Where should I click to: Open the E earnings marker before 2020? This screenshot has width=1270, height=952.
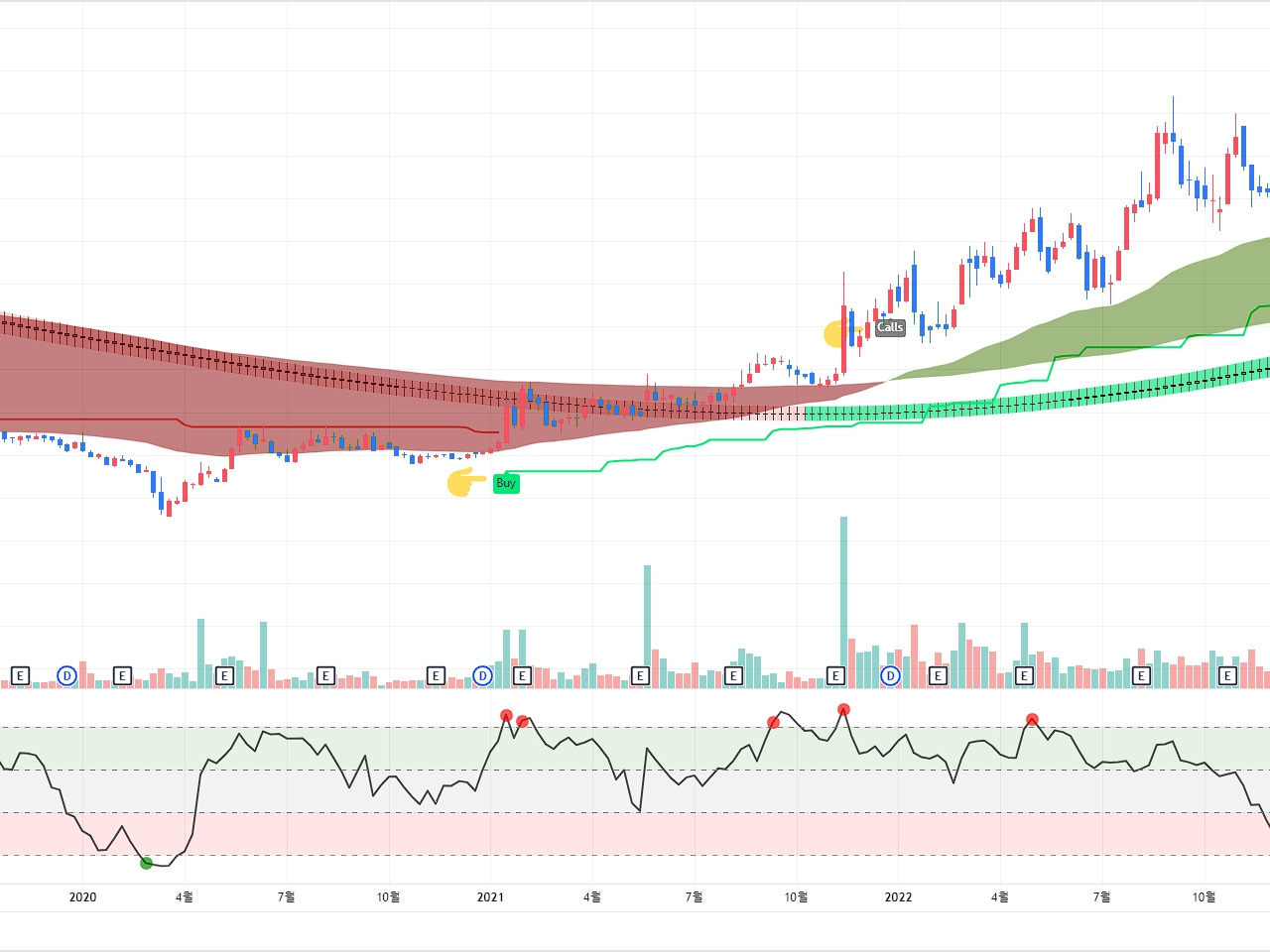coord(20,676)
